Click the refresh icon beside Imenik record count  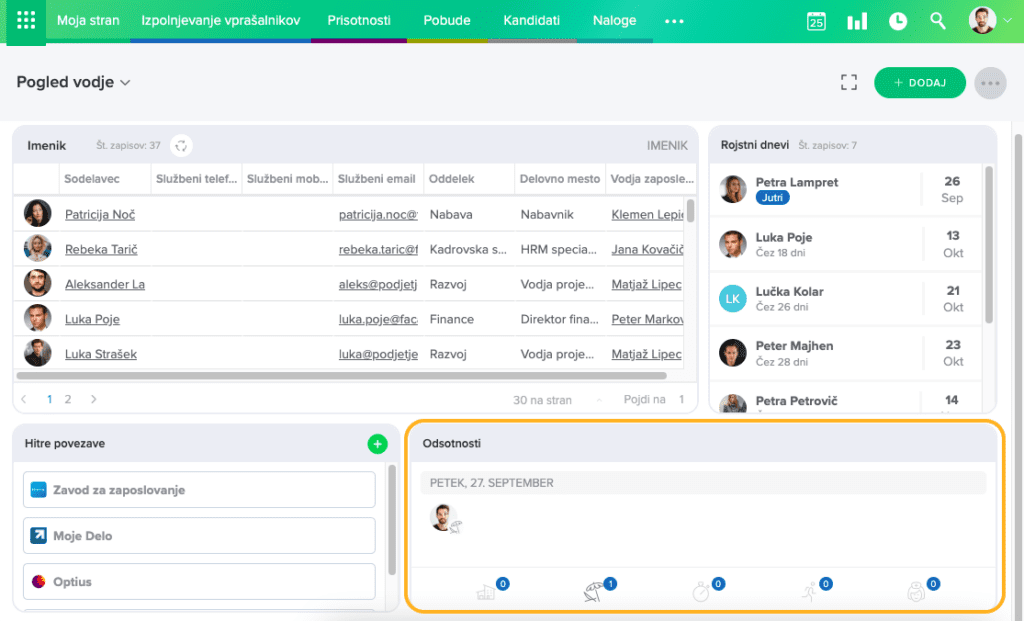point(181,146)
